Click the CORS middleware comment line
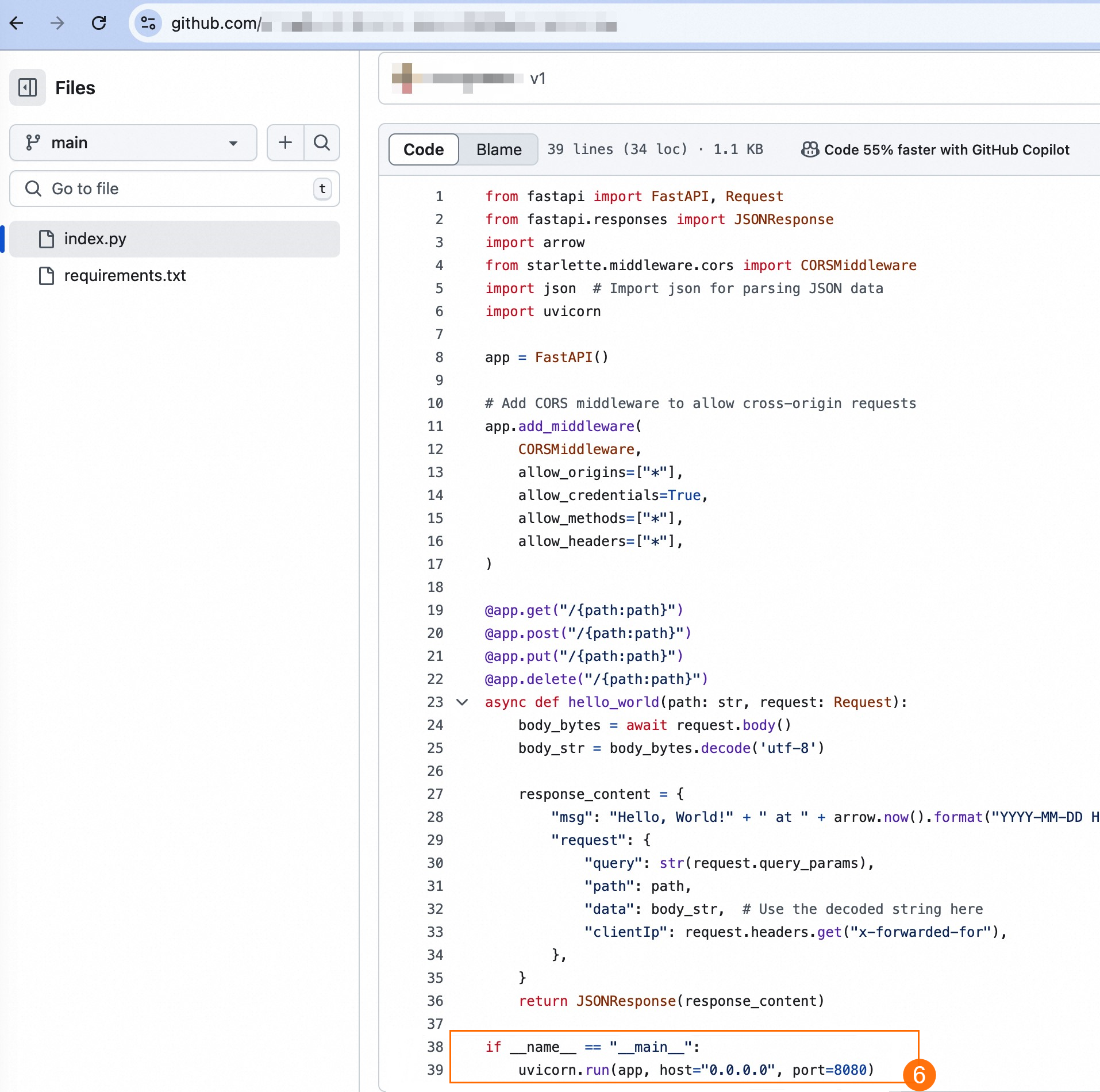1100x1092 pixels. click(701, 403)
